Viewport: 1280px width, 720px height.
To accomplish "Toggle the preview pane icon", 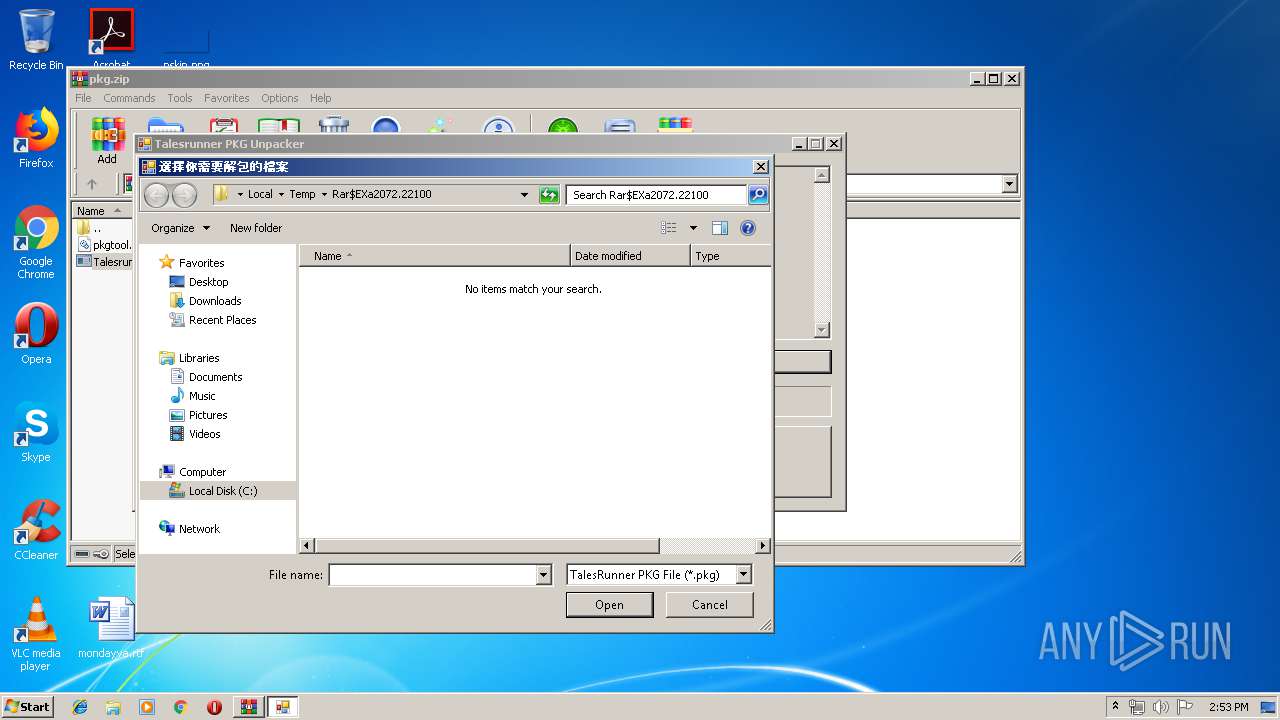I will [720, 228].
